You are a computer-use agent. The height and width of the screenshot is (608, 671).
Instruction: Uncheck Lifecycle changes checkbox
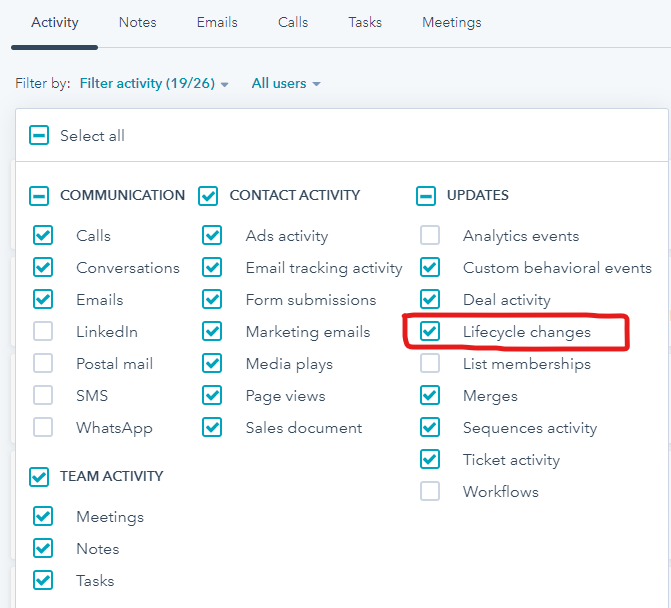[430, 331]
